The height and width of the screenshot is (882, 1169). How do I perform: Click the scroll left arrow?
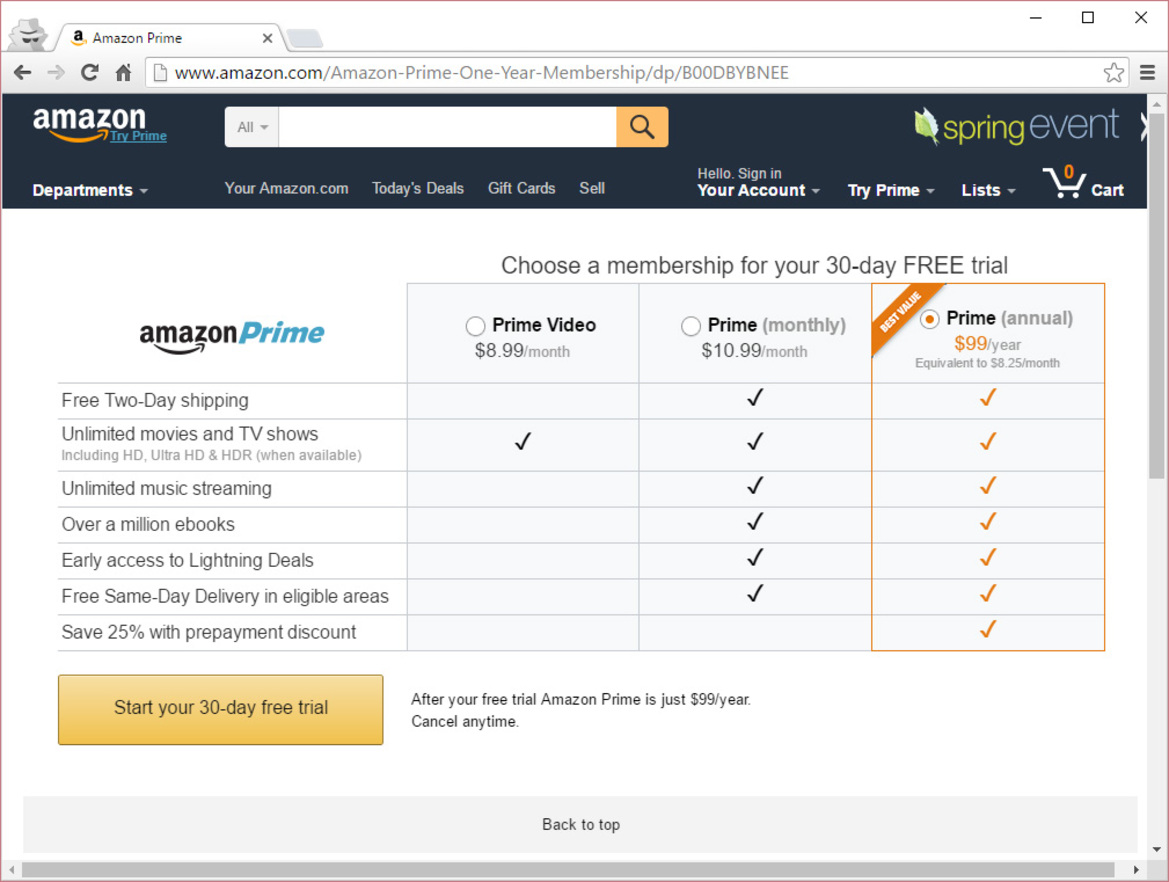[x=11, y=869]
